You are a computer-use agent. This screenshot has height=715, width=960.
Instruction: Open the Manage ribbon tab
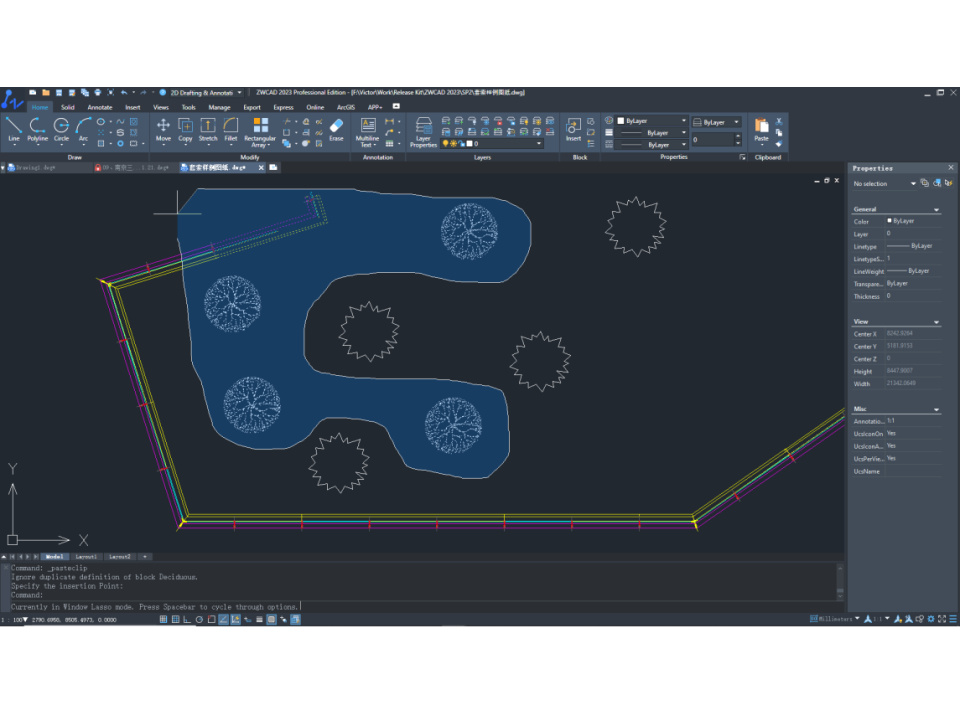tap(219, 107)
